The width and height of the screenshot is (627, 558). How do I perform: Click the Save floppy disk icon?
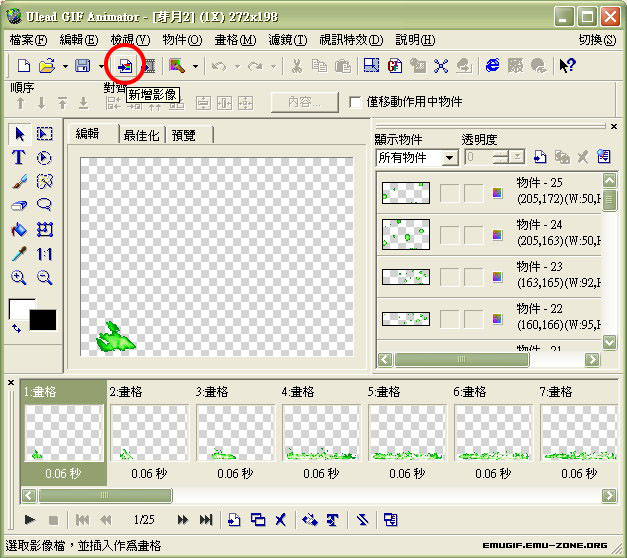tap(83, 66)
